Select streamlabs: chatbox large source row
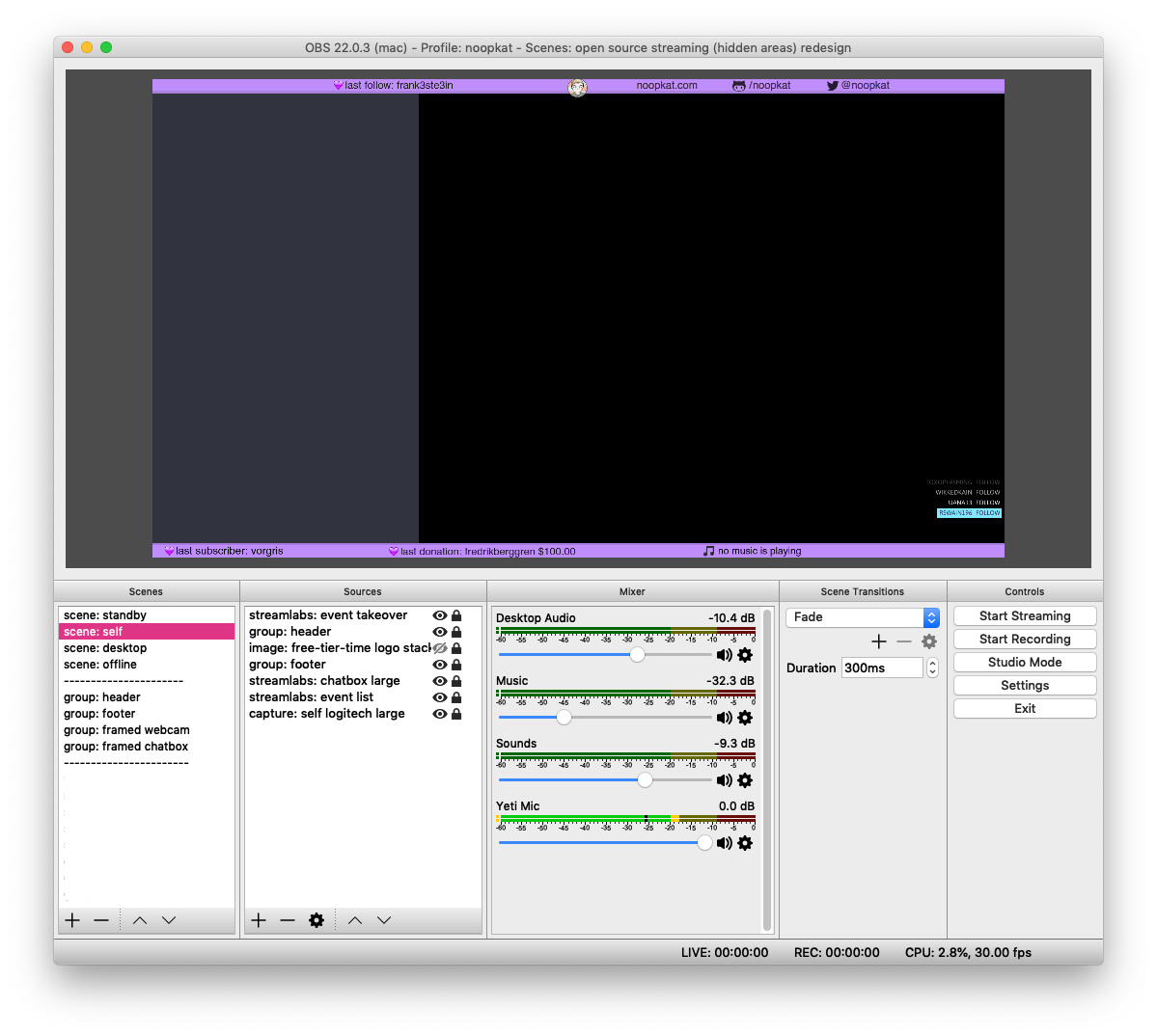Screen dimensions: 1157x1036 362,681
